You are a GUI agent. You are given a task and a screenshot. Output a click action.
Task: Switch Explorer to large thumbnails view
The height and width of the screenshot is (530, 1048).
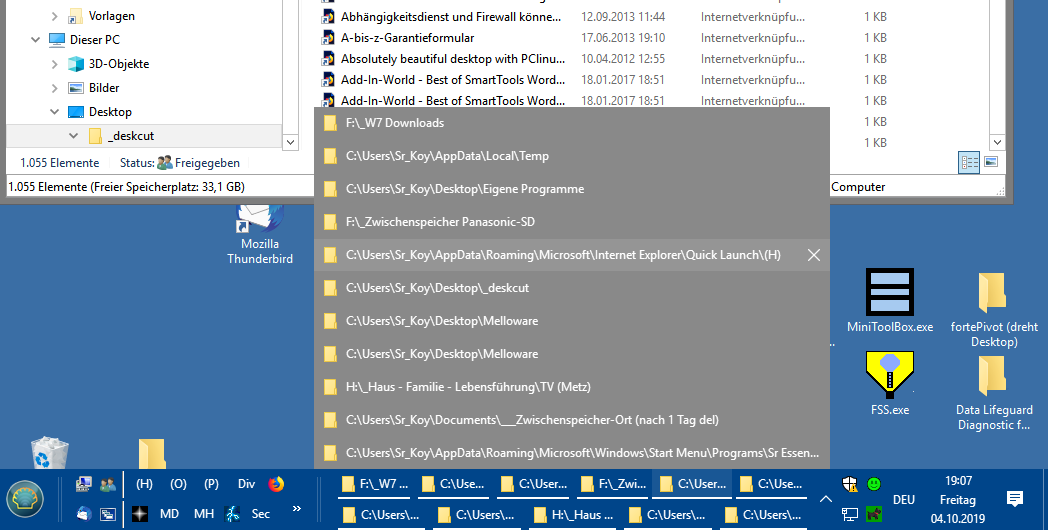tap(991, 162)
